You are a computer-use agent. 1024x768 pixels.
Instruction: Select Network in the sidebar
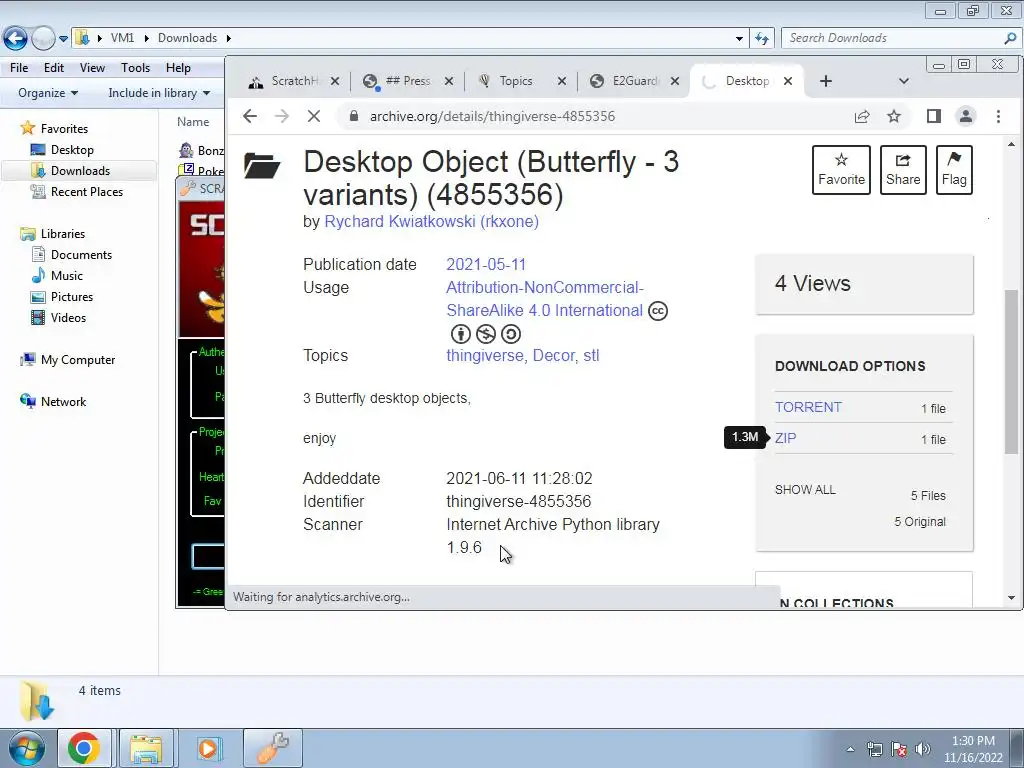pos(63,402)
